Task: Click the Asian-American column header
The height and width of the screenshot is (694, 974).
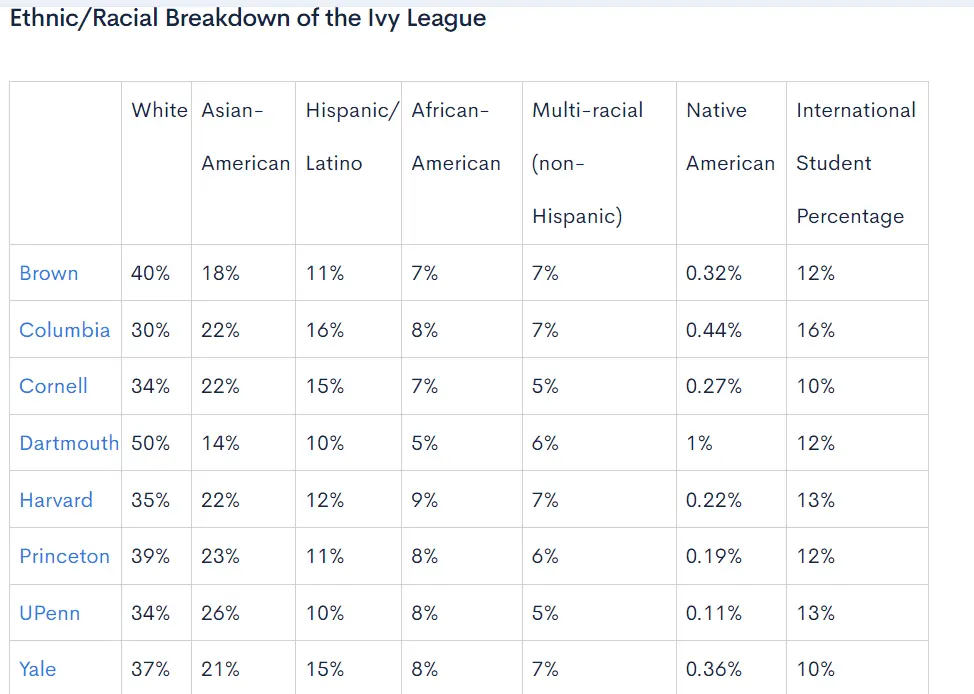Action: pos(245,137)
